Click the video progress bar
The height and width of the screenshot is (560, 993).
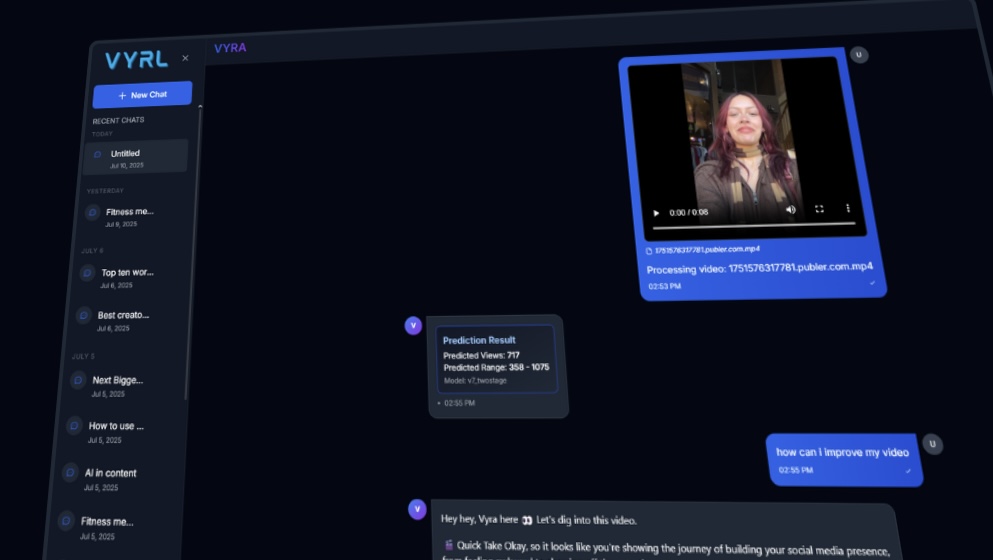tap(754, 225)
